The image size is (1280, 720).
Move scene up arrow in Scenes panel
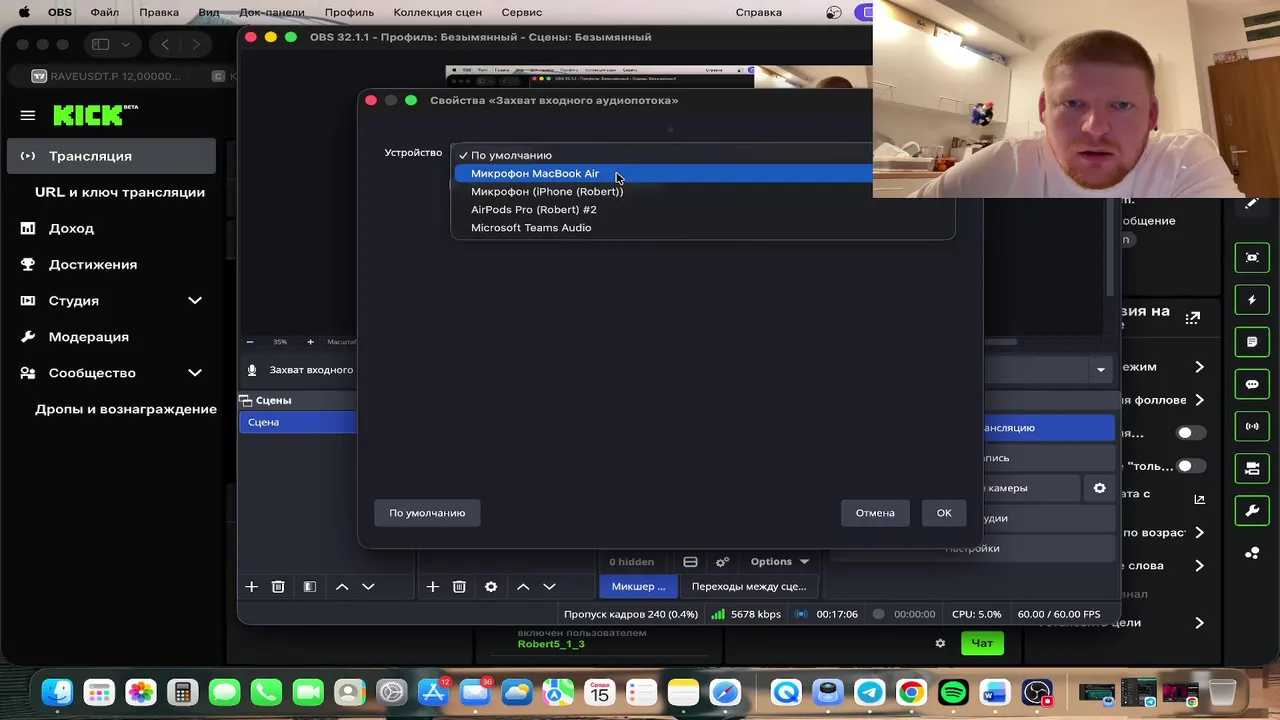pos(342,587)
